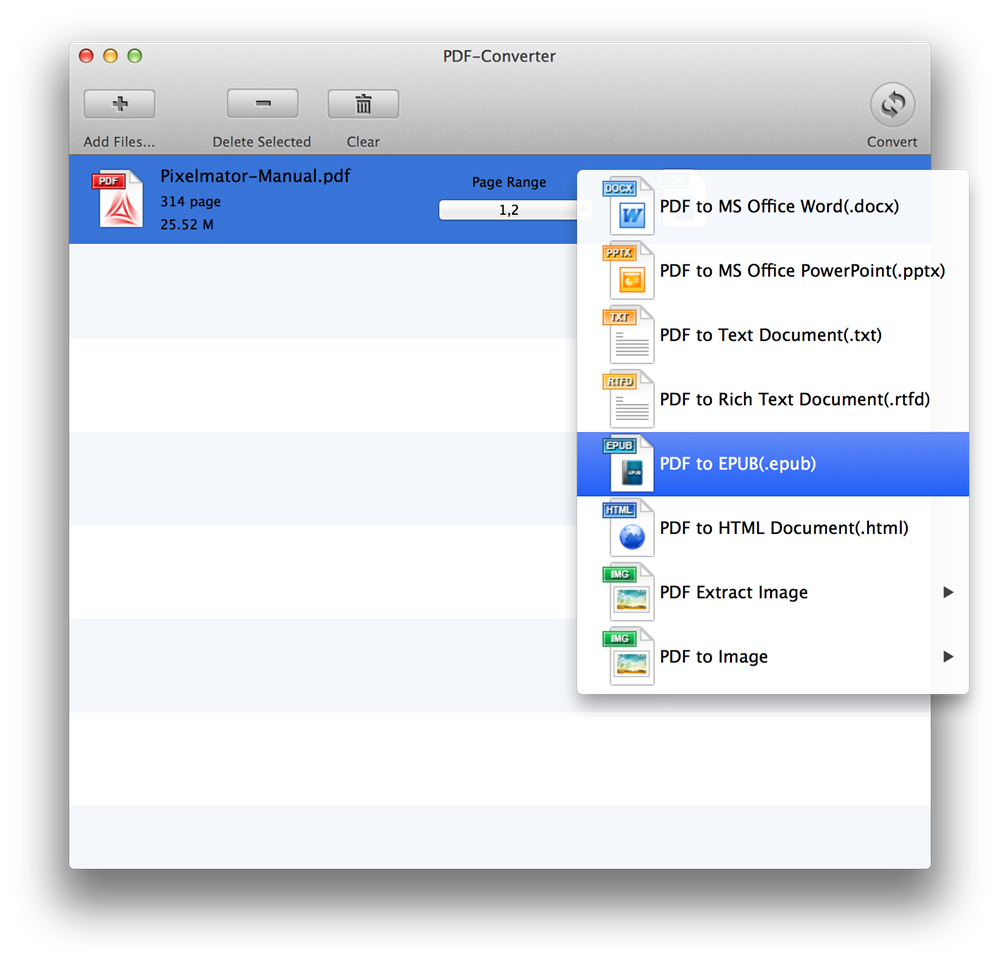Viewport: 1000px width, 964px height.
Task: Select the Pixelmator-Manual.pdf file name
Action: click(x=255, y=177)
